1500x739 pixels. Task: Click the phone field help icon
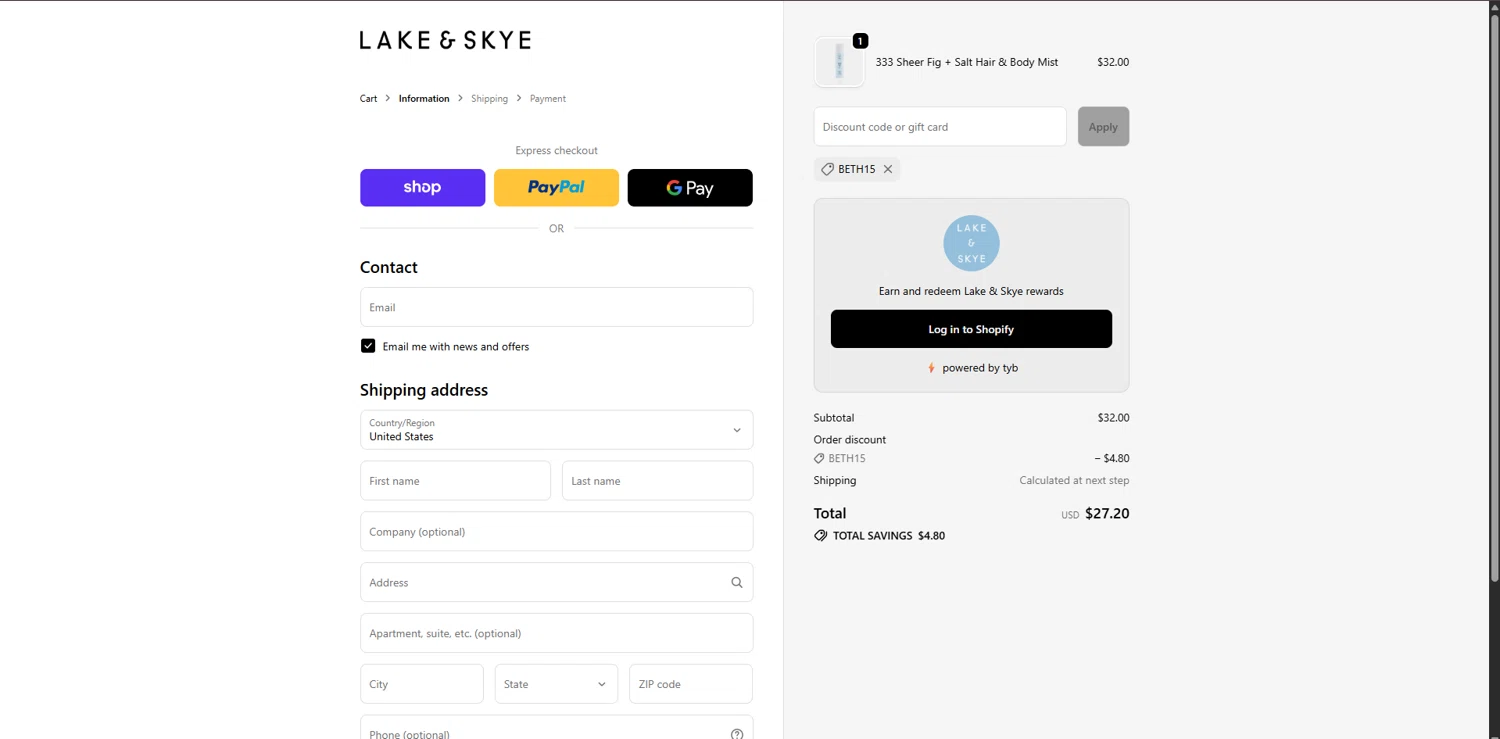[737, 734]
